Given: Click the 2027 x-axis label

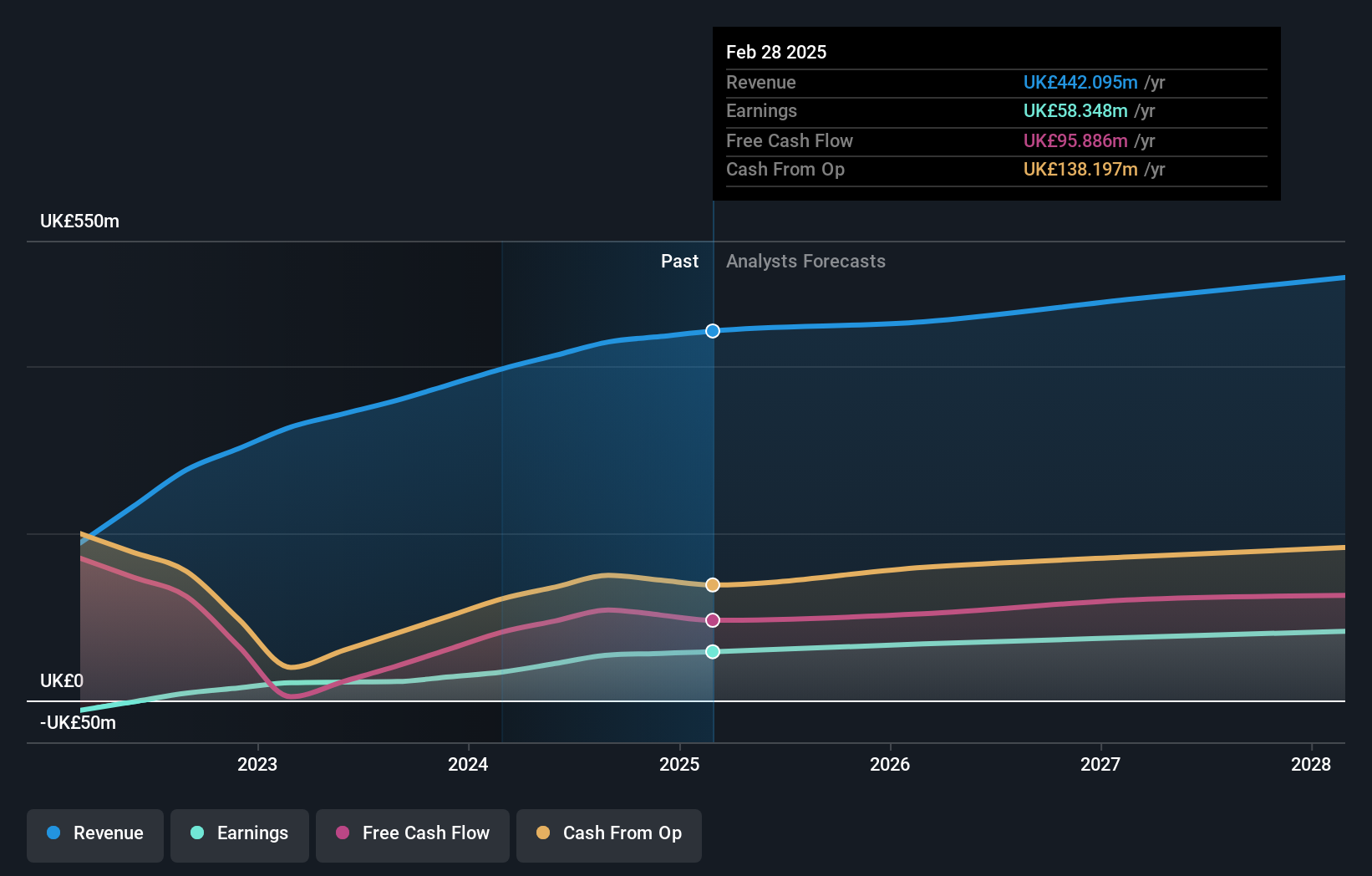Looking at the screenshot, I should tap(1100, 764).
